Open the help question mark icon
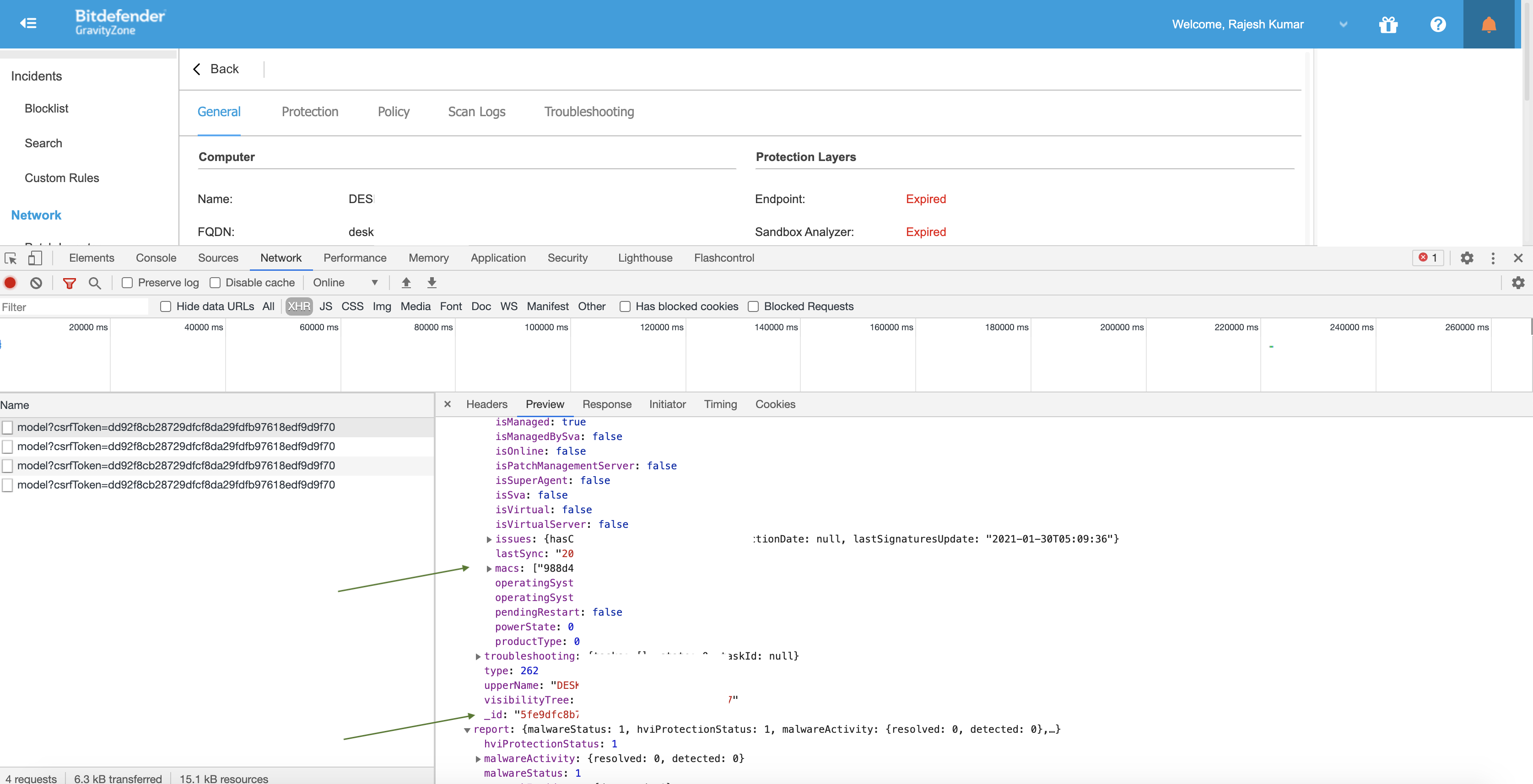The width and height of the screenshot is (1533, 784). point(1438,24)
